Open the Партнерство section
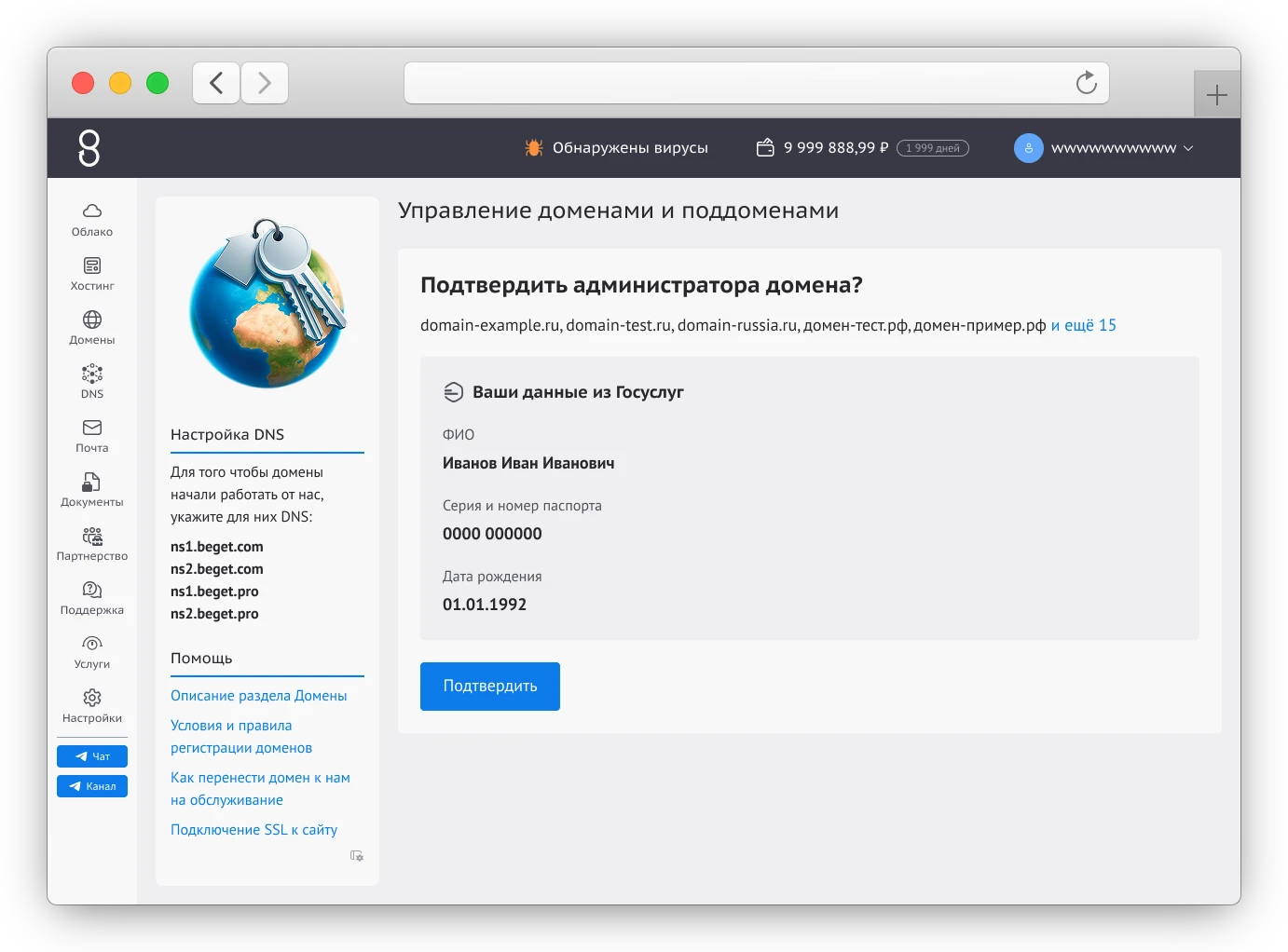The width and height of the screenshot is (1288, 952). [91, 544]
